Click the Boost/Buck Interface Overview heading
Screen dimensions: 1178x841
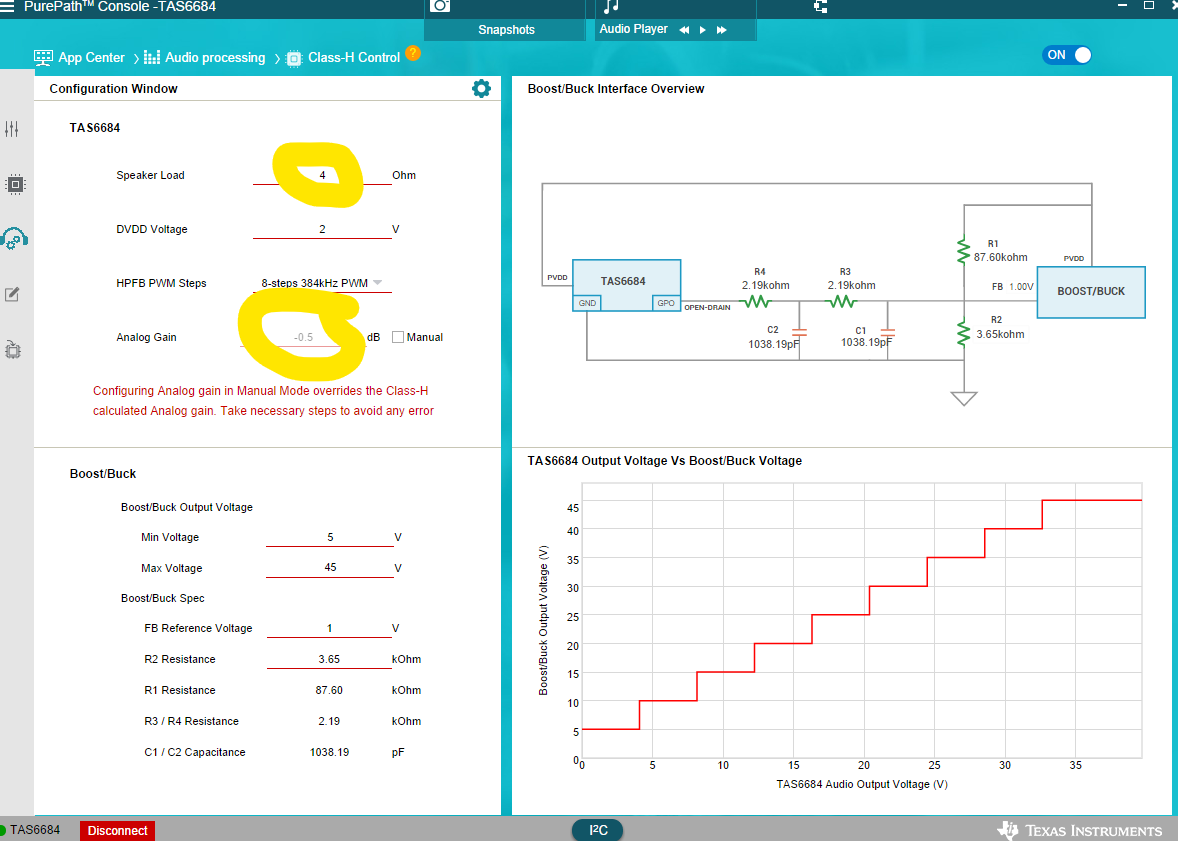(x=615, y=89)
